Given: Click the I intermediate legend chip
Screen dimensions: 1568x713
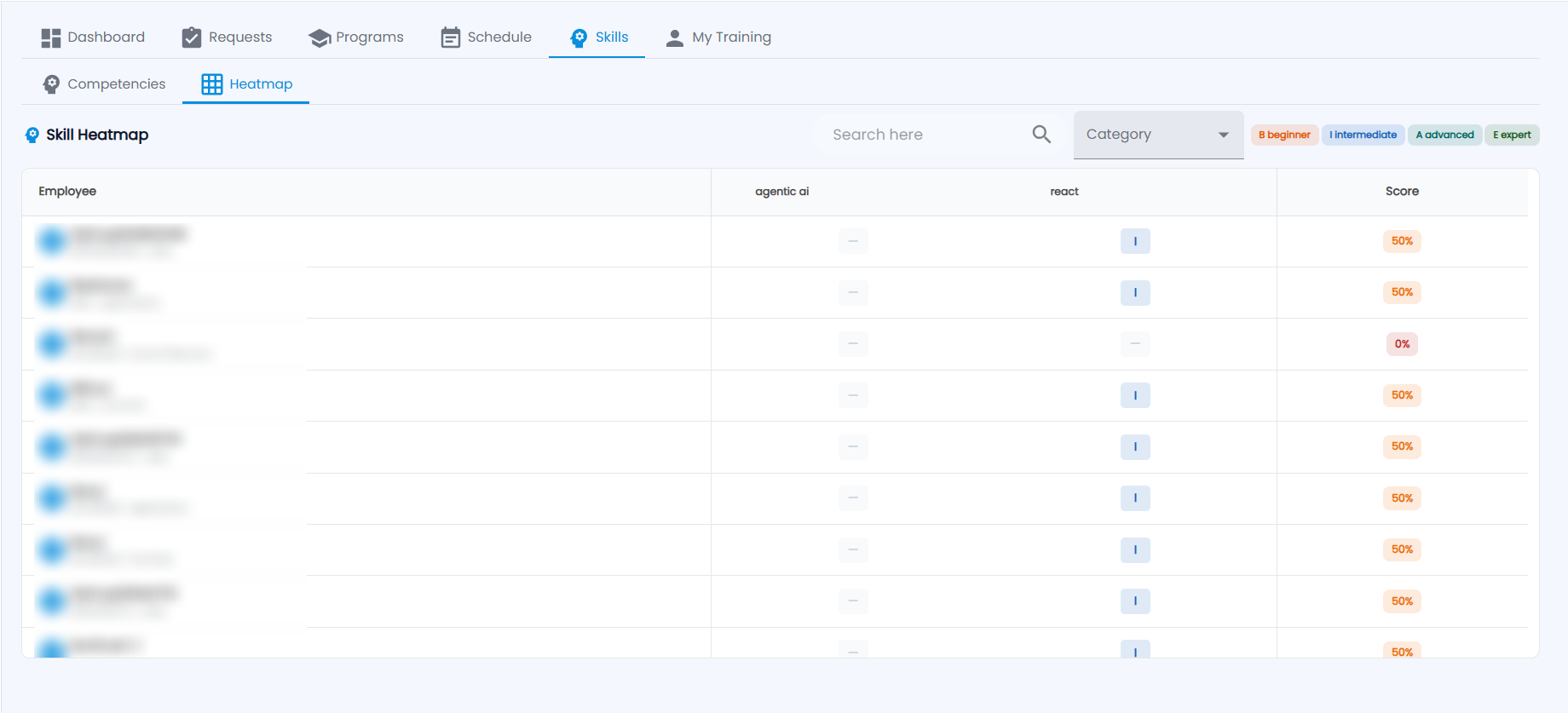Looking at the screenshot, I should click(1363, 135).
